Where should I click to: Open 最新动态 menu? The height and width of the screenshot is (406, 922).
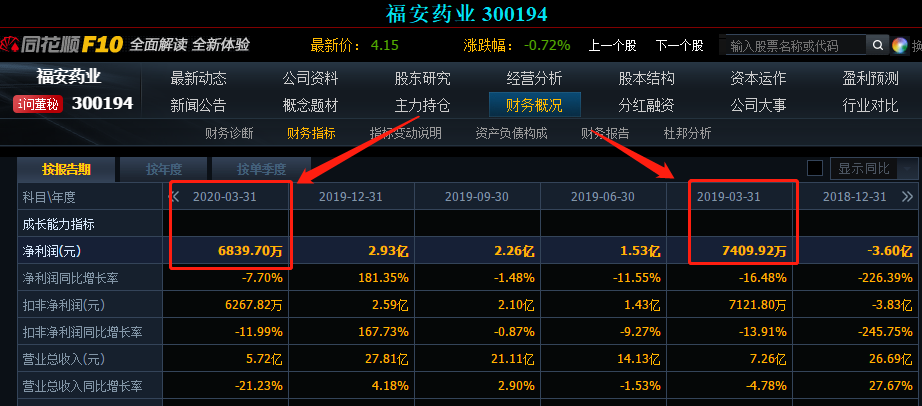coord(198,78)
